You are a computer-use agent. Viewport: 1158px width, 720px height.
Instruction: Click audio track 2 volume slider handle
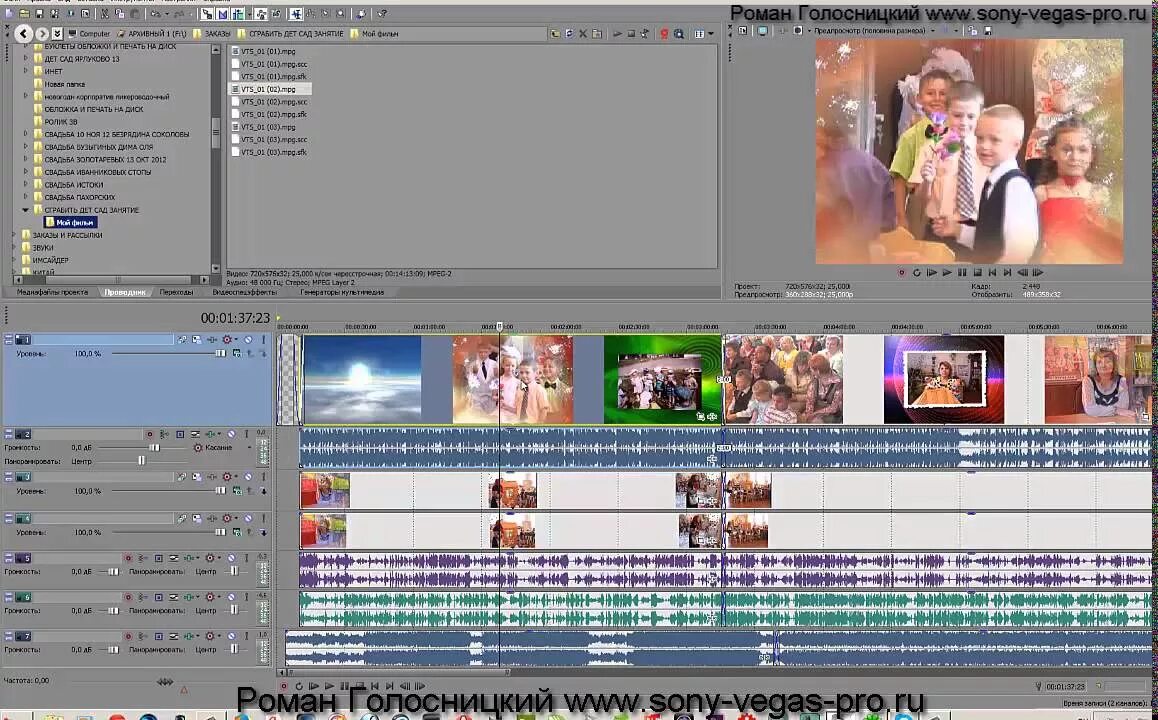154,448
